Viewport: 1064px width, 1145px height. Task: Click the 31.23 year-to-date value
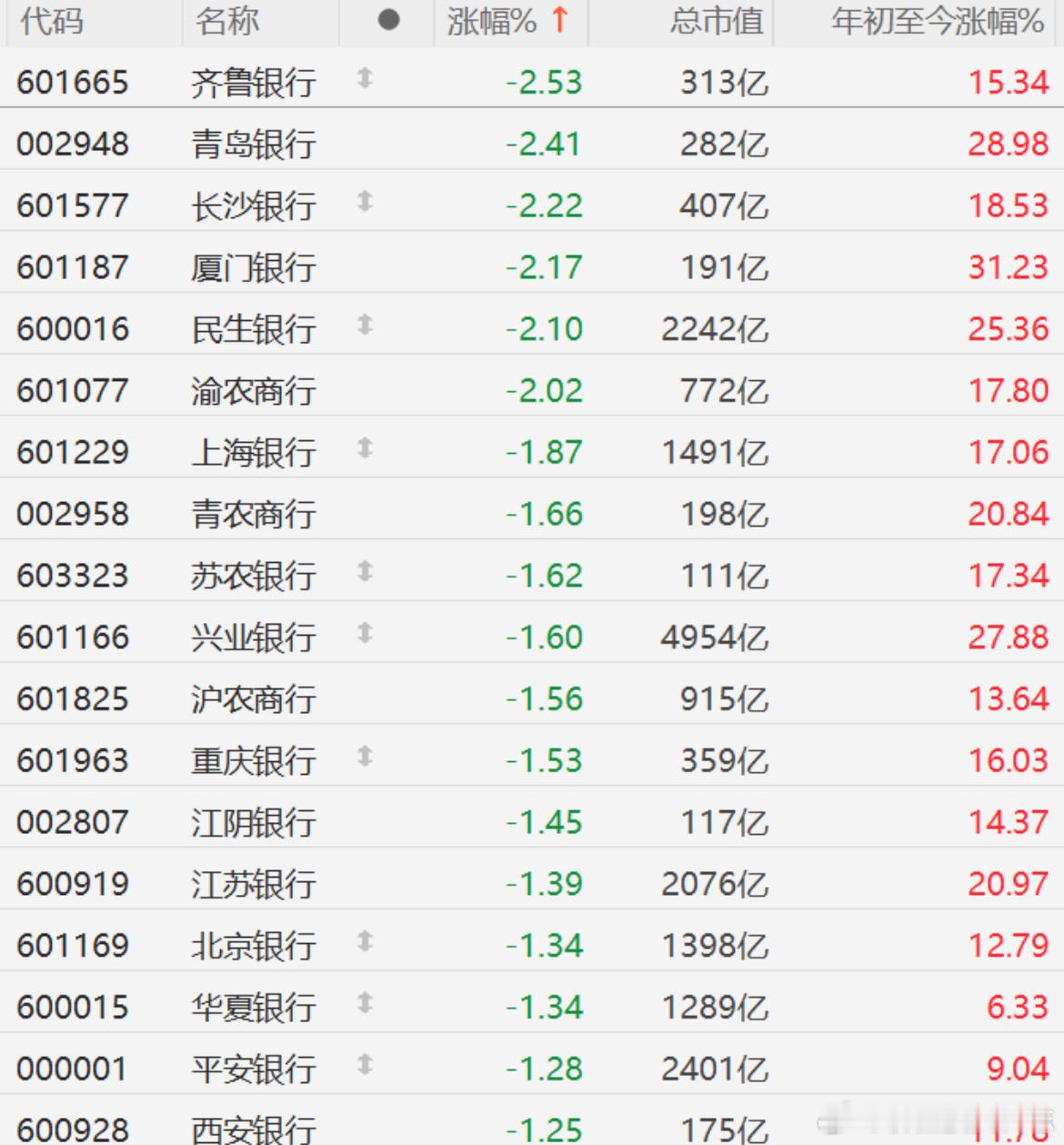click(1009, 267)
